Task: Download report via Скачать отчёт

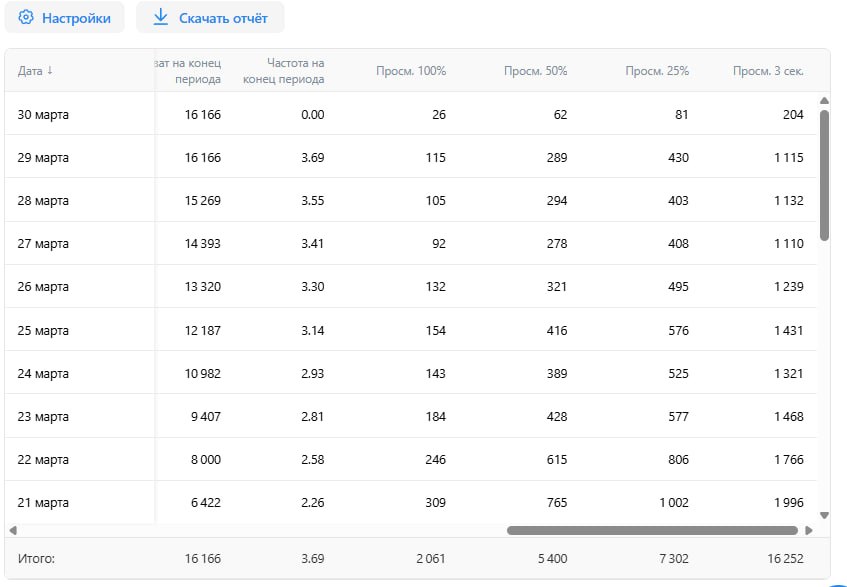Action: point(210,17)
